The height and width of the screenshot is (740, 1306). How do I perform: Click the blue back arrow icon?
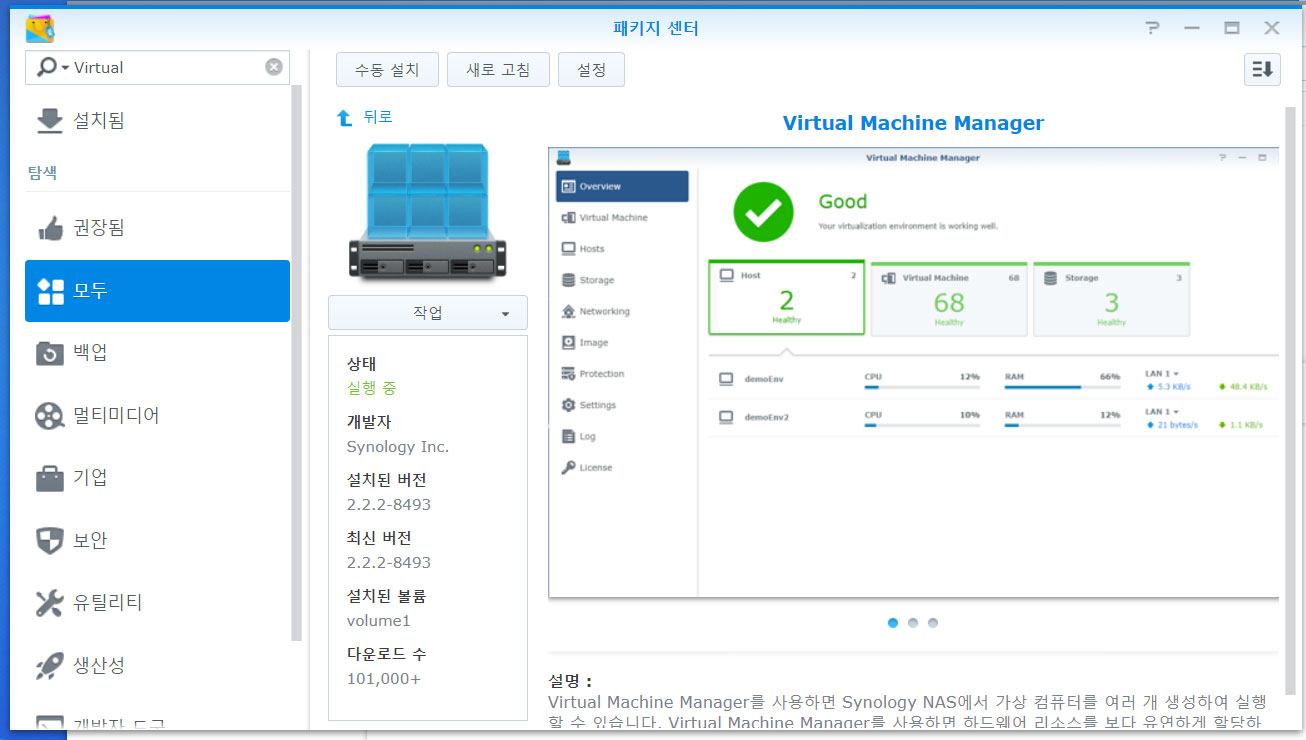point(345,118)
